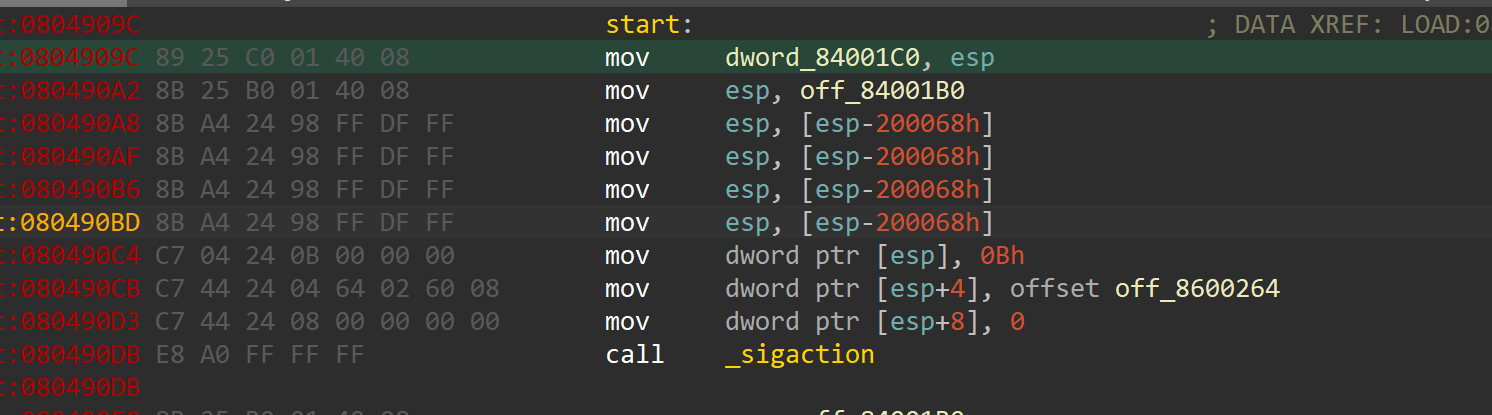The width and height of the screenshot is (1492, 415).
Task: Click the mov mnemonic at address 080490B6
Action: (x=627, y=190)
